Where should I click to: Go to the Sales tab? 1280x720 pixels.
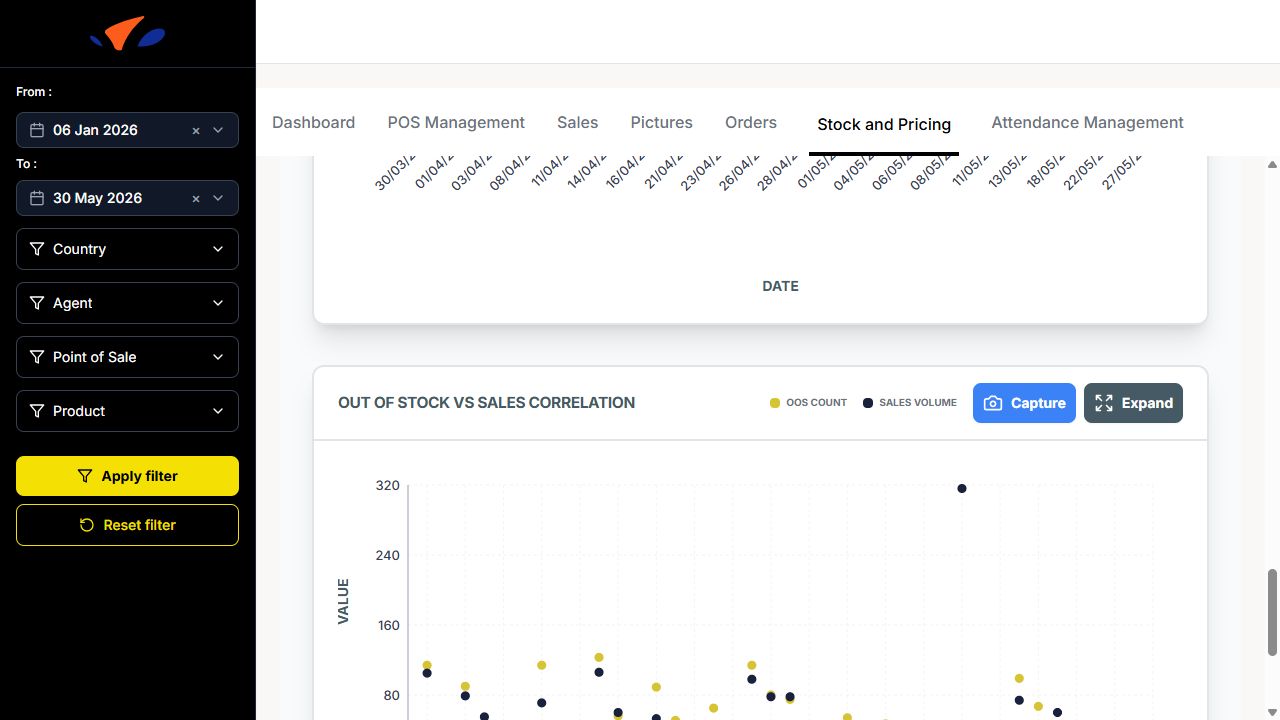(577, 122)
